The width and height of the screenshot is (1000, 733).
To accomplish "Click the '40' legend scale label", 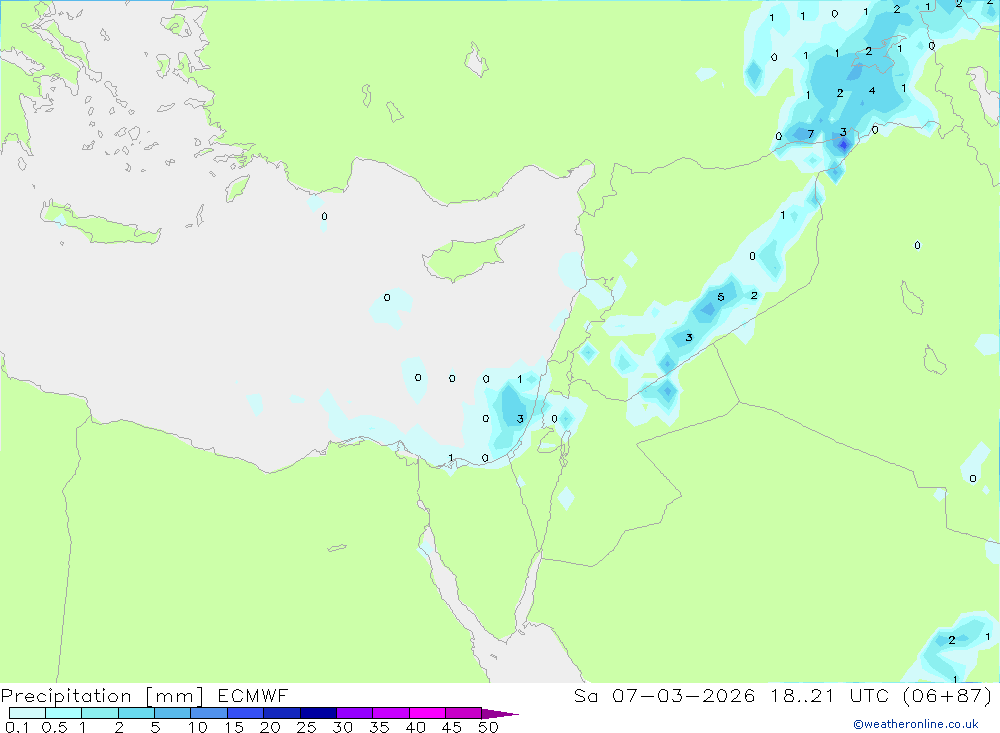I will coord(416,727).
